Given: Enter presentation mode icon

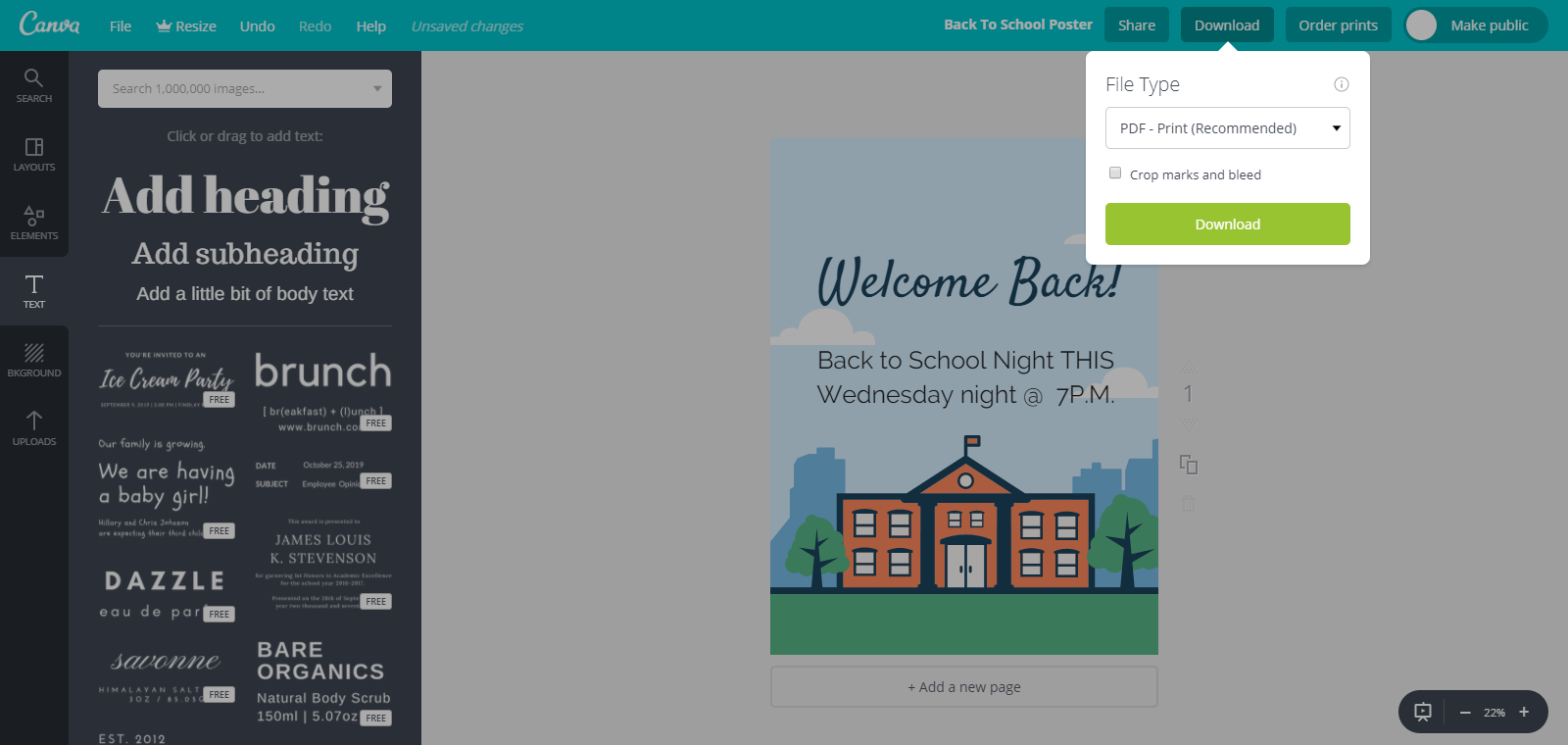Looking at the screenshot, I should [1423, 712].
